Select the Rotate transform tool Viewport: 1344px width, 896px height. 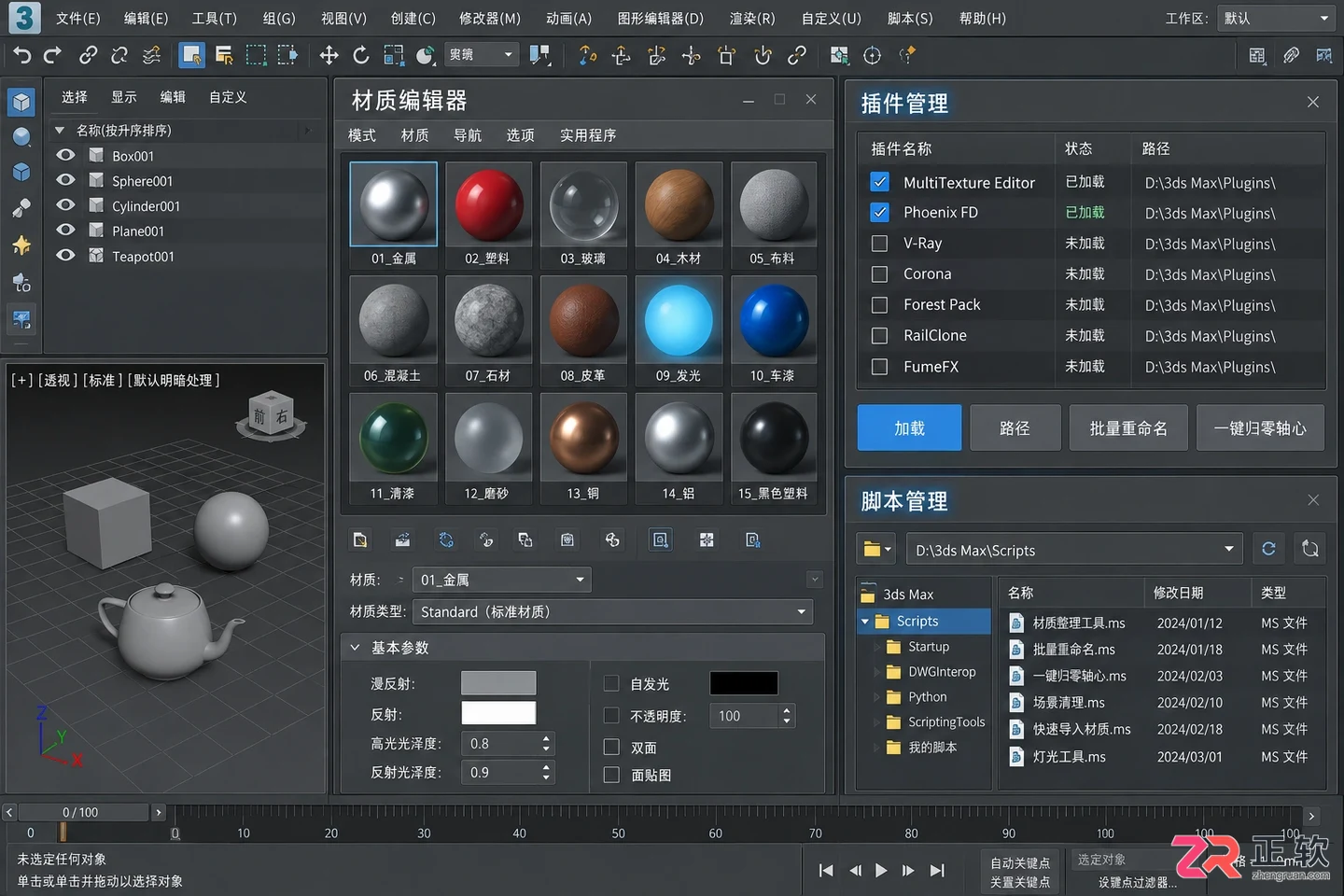(361, 56)
